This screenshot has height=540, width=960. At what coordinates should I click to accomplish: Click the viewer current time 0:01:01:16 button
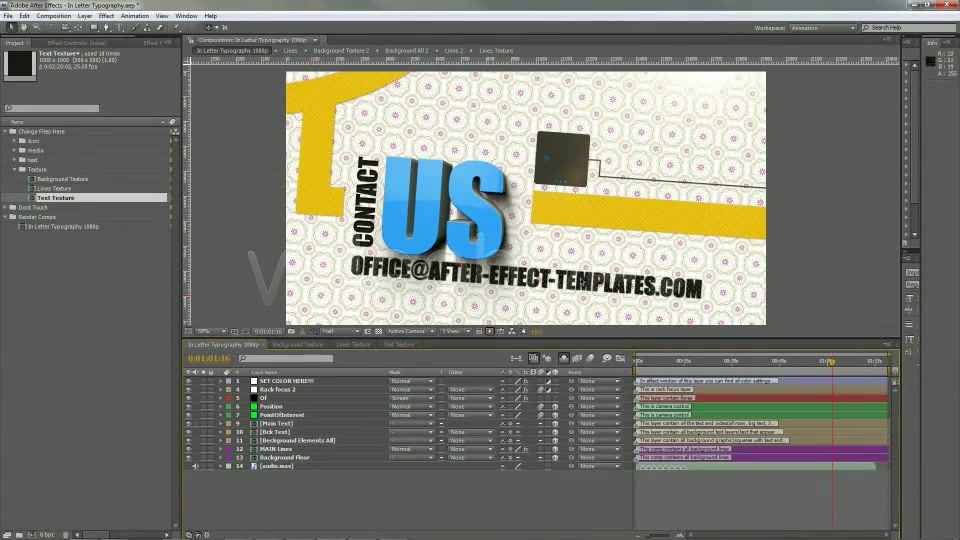pos(268,331)
